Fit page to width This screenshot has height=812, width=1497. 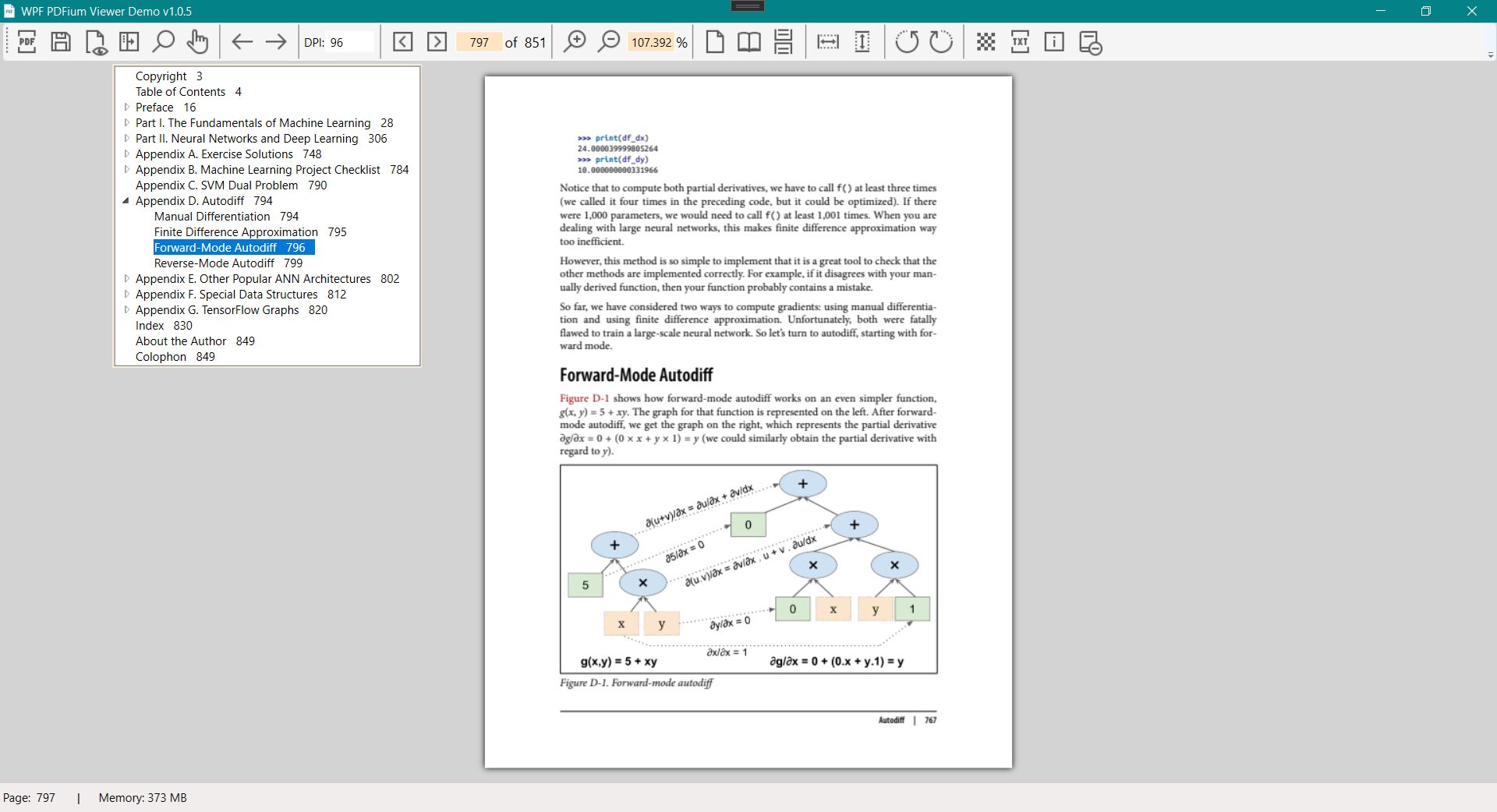tap(828, 42)
